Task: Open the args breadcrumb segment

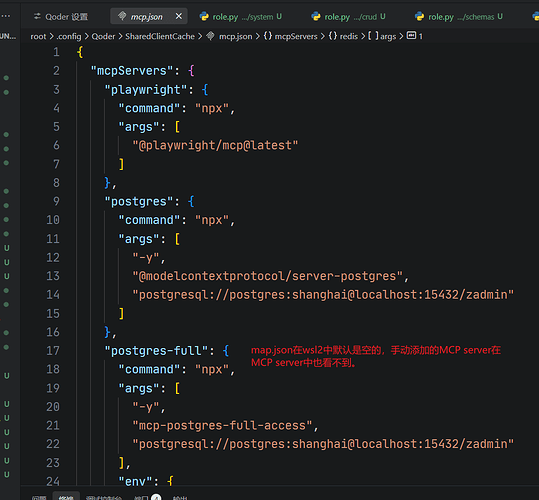Action: pos(388,36)
